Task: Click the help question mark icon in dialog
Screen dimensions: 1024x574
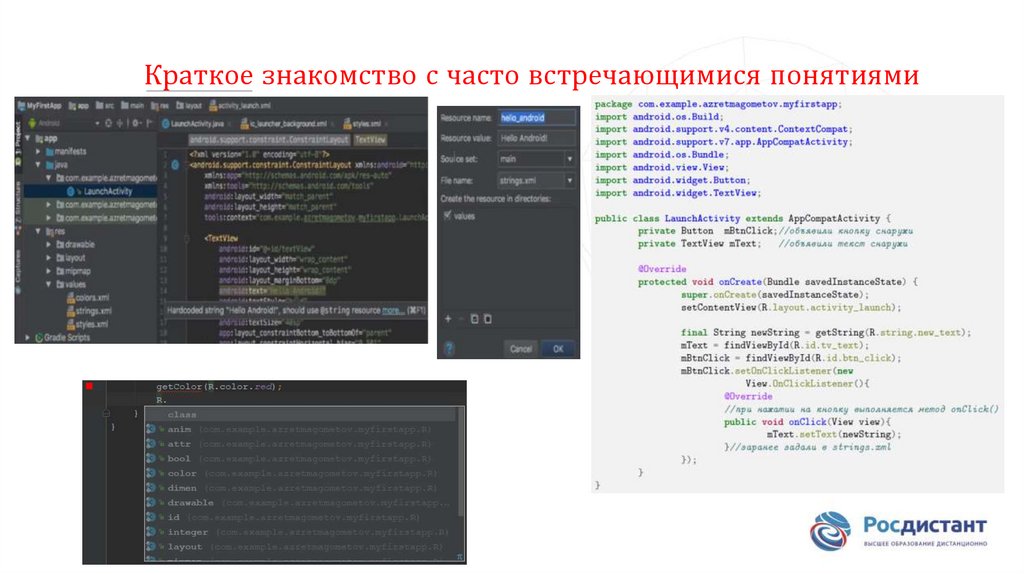Action: coord(448,348)
